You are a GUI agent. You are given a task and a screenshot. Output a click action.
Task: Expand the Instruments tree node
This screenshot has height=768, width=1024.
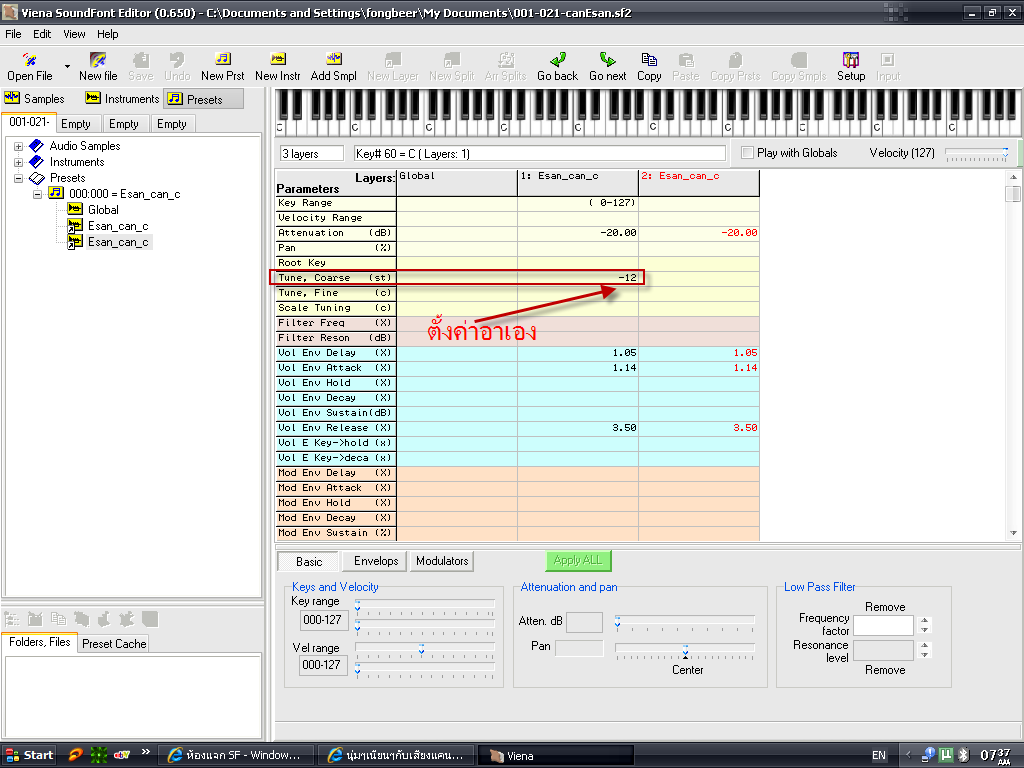coord(18,162)
